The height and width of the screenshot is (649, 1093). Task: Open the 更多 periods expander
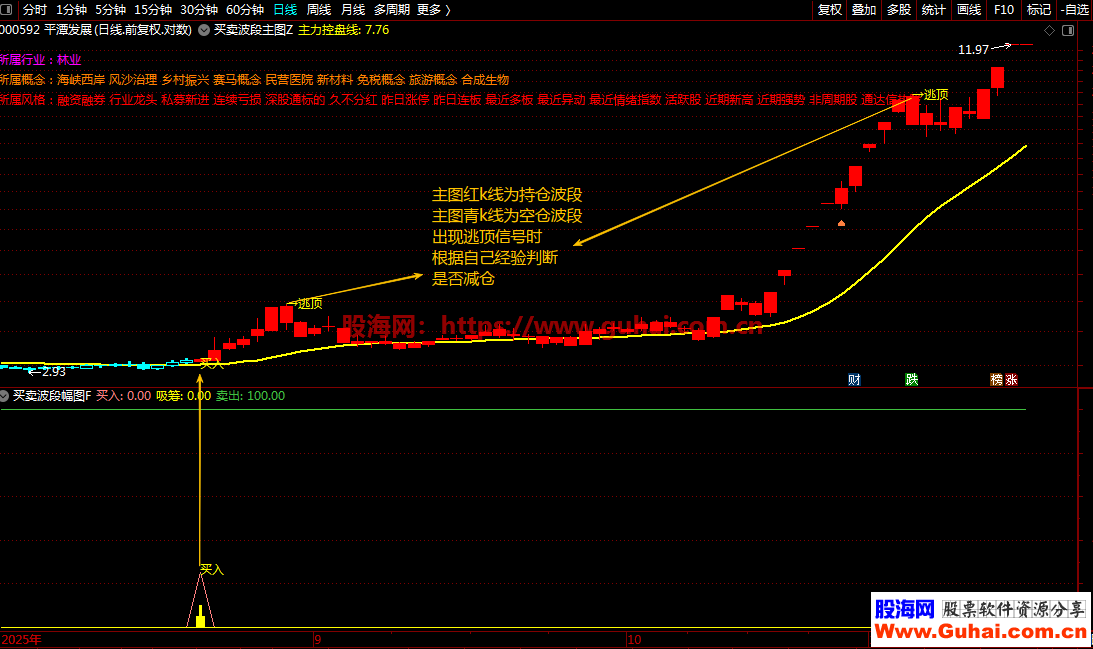[x=432, y=9]
